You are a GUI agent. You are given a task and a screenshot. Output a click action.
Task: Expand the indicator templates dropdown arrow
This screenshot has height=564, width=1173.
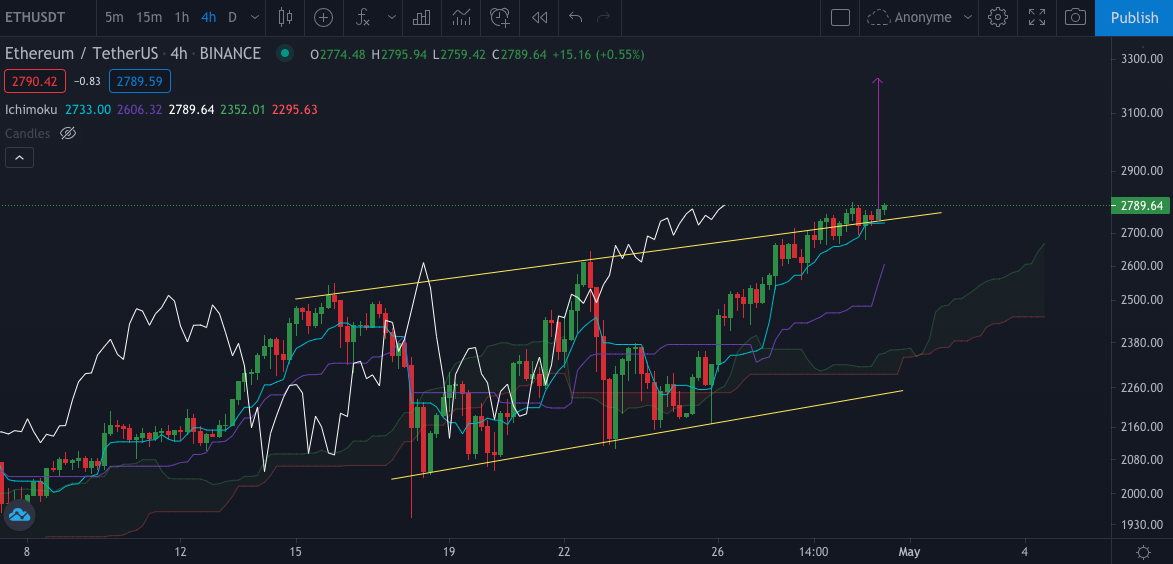click(391, 17)
